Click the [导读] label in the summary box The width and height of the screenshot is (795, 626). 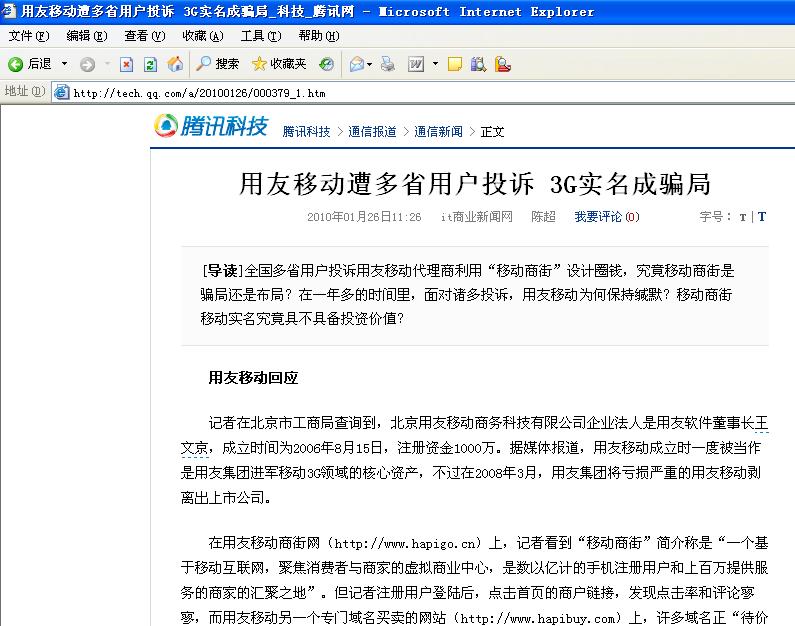coord(223,271)
